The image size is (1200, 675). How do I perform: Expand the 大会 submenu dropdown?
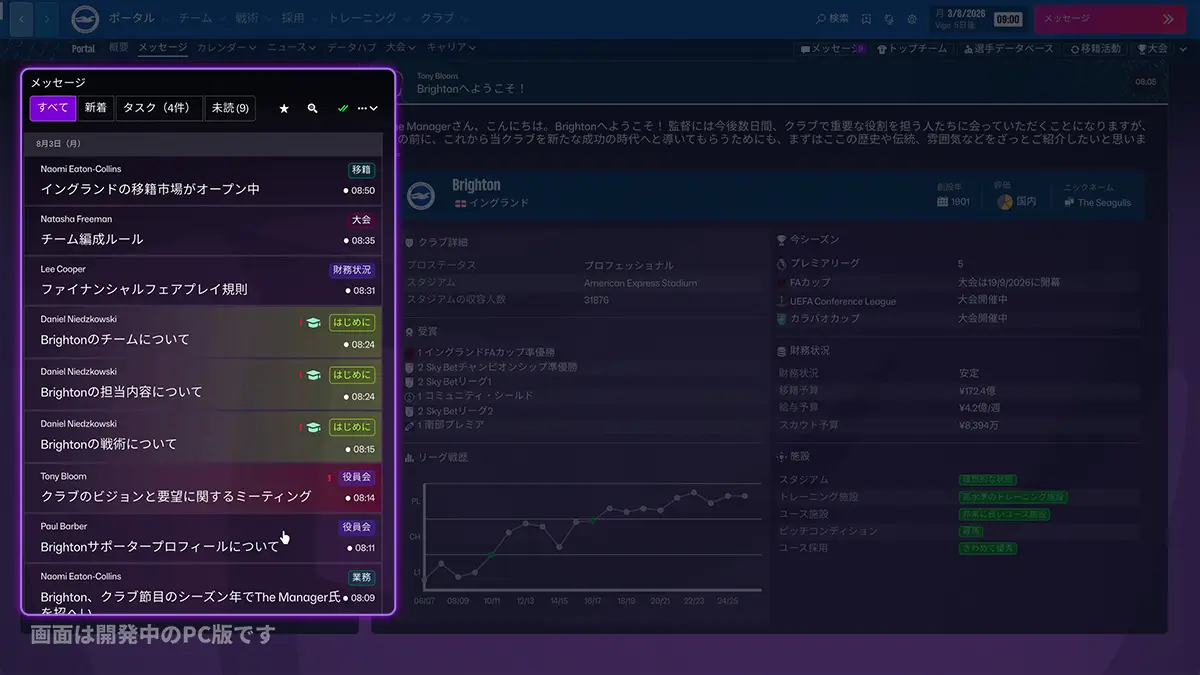tap(401, 48)
